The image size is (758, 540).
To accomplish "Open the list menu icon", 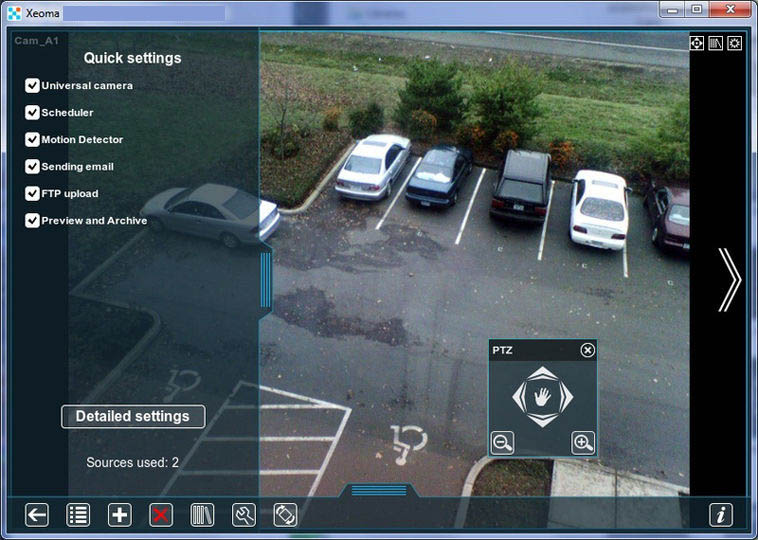I will [x=78, y=515].
